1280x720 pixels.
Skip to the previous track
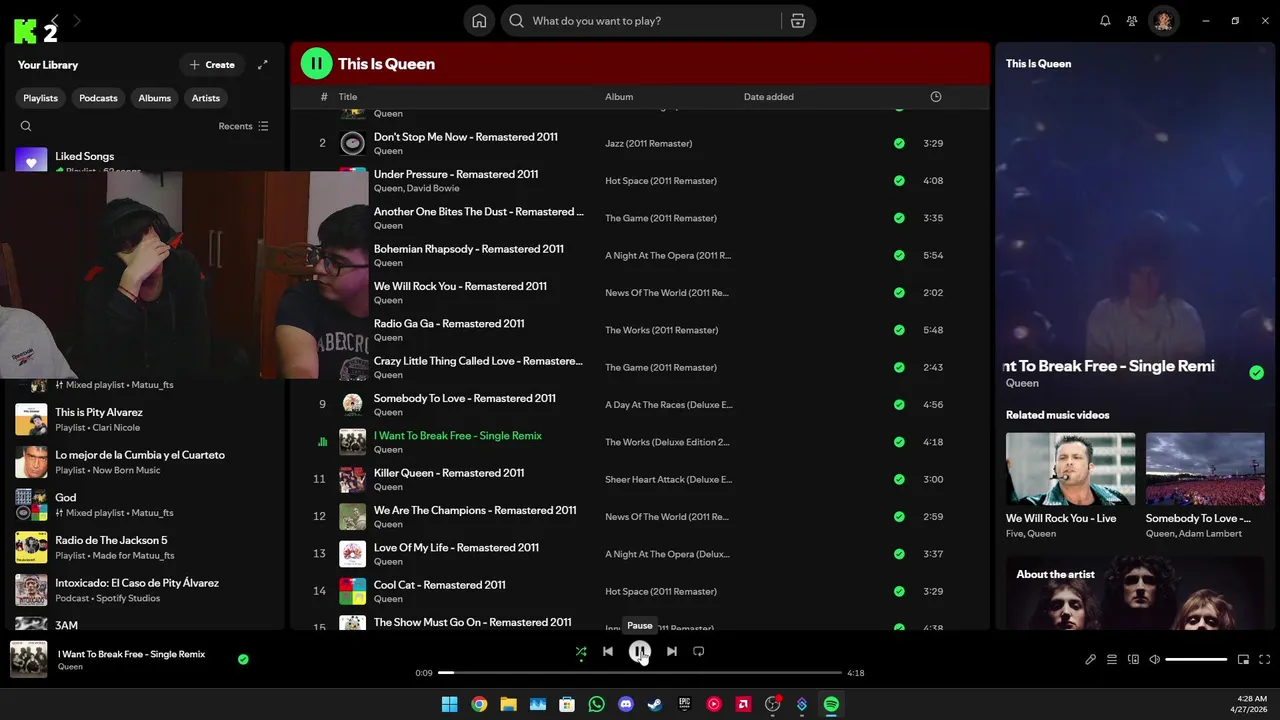pyautogui.click(x=608, y=651)
